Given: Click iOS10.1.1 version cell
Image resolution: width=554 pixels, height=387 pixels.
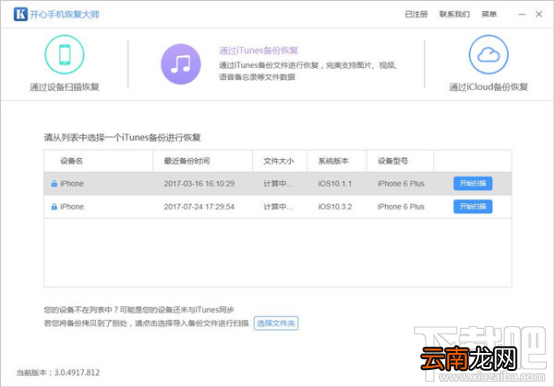Looking at the screenshot, I should 335,184.
